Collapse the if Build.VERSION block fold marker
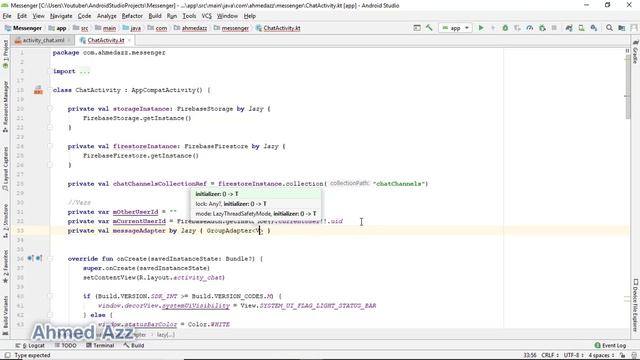640x360 pixels. 50,296
